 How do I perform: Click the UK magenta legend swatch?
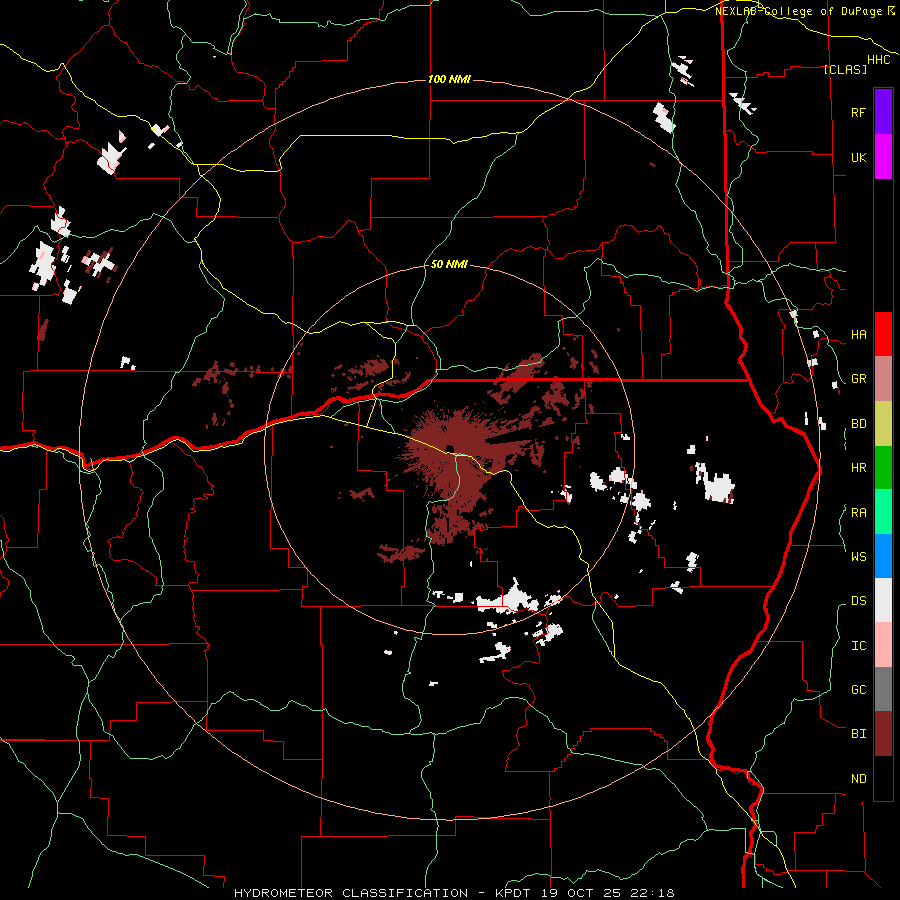tap(883, 157)
